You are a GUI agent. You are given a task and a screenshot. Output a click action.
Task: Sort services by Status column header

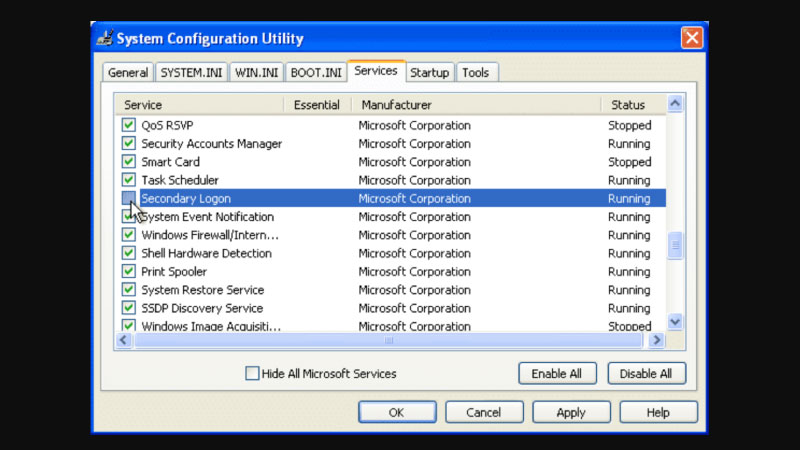tap(630, 105)
